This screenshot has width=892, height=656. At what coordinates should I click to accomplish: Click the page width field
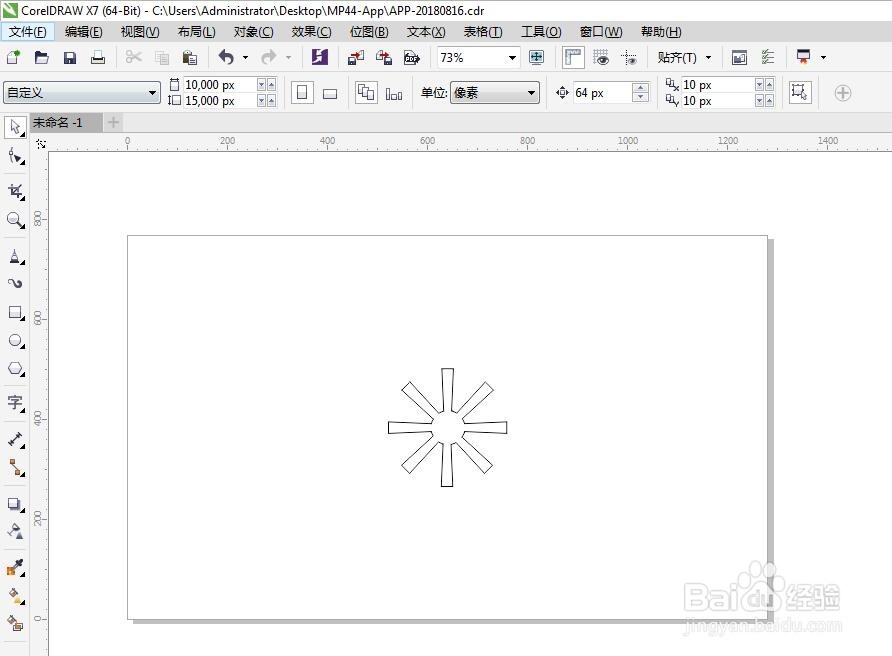[220, 85]
